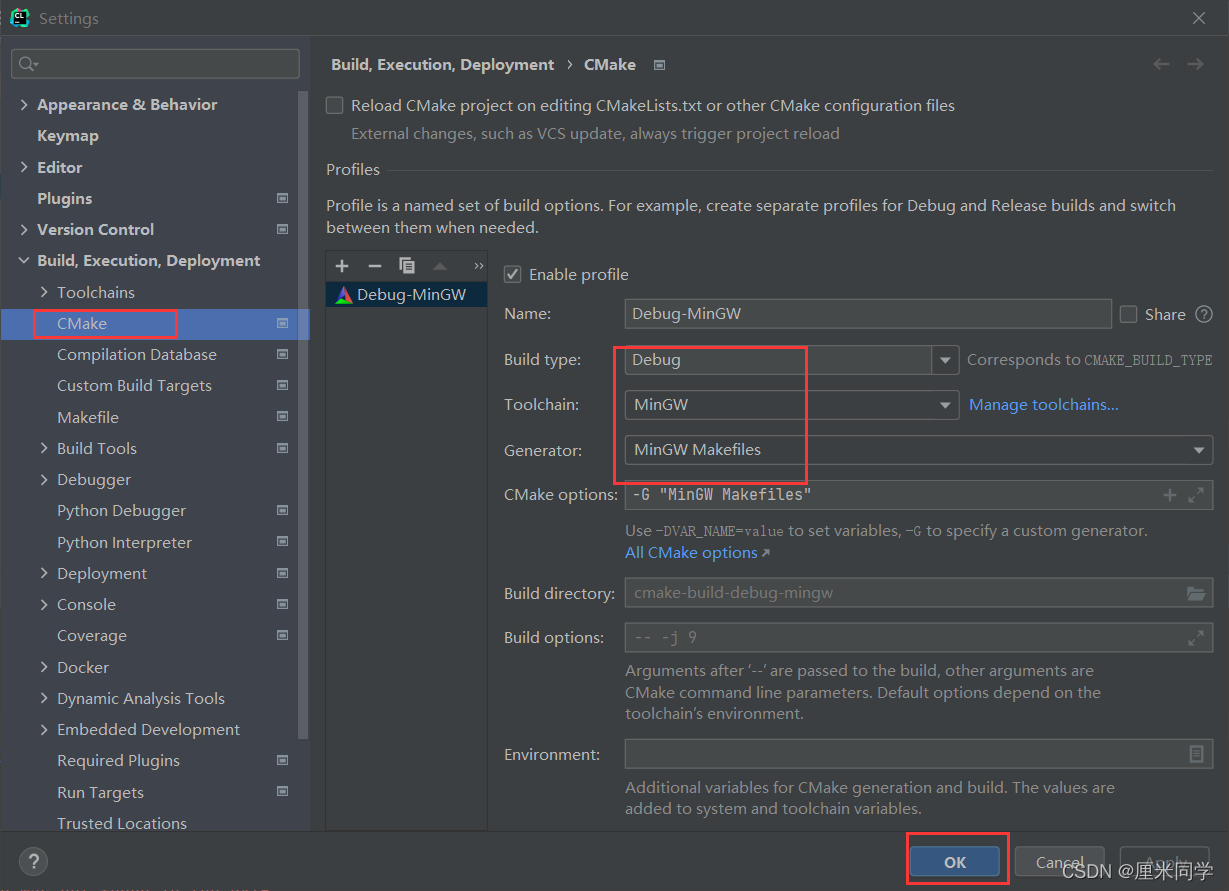The height and width of the screenshot is (891, 1229).
Task: Select Toolchains in settings tree
Action: pyautogui.click(x=96, y=292)
